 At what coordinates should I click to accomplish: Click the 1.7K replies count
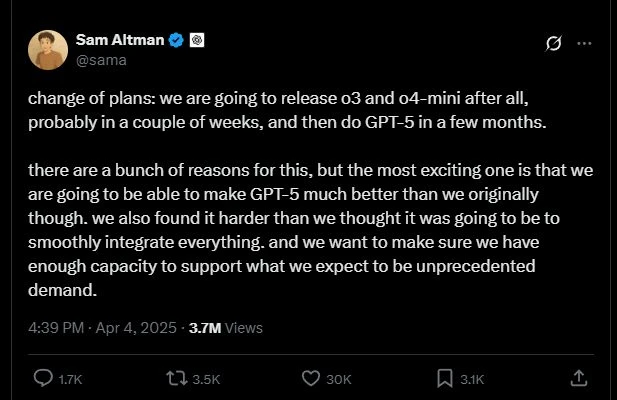tap(71, 379)
